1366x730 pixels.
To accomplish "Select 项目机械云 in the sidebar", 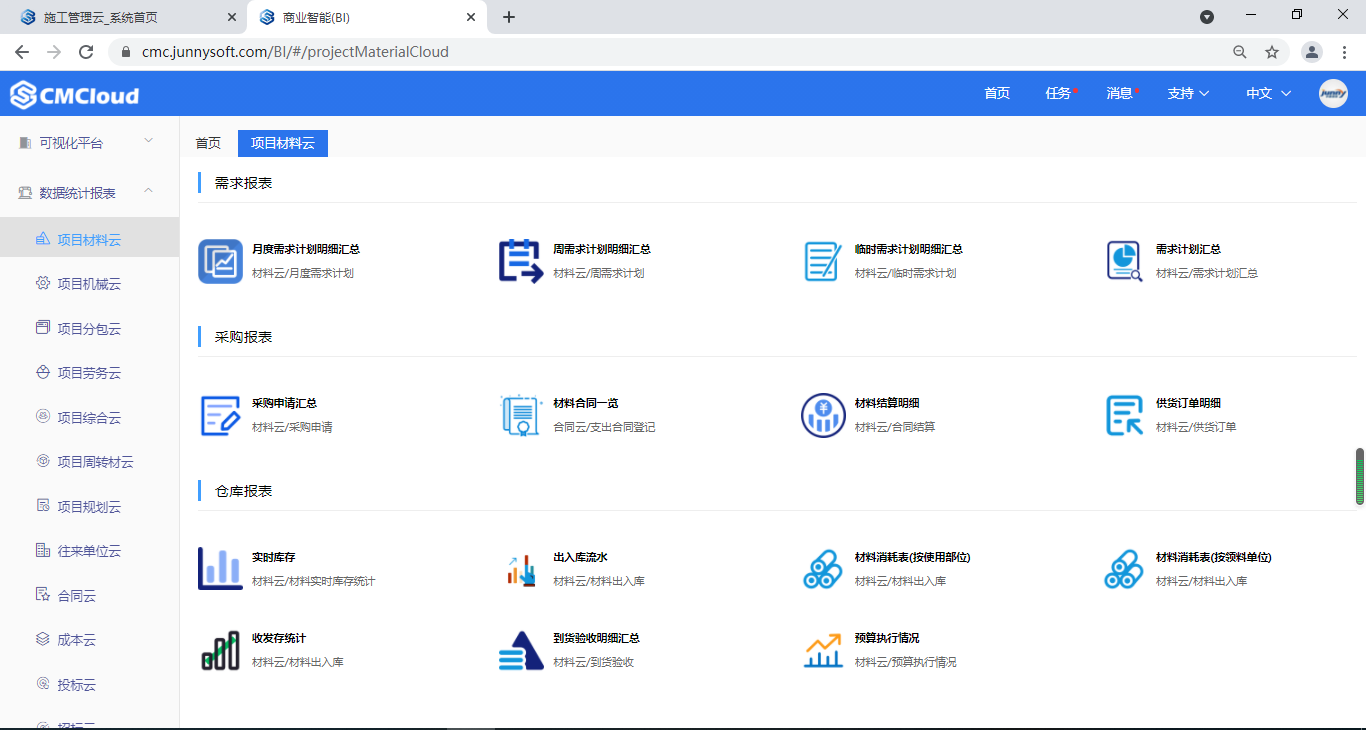I will [x=89, y=284].
